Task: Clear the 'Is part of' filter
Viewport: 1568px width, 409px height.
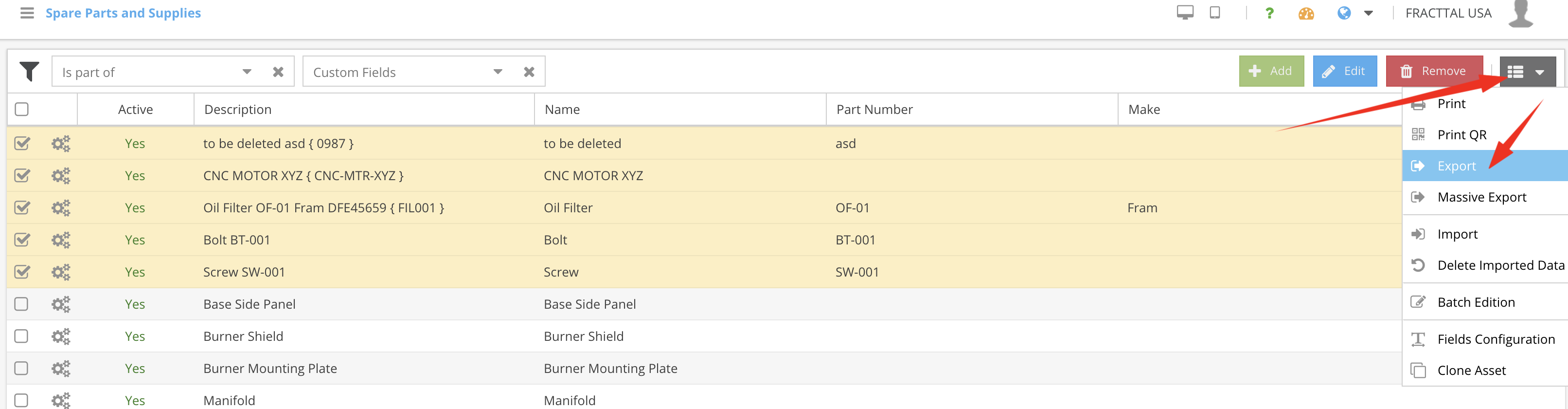Action: [278, 72]
